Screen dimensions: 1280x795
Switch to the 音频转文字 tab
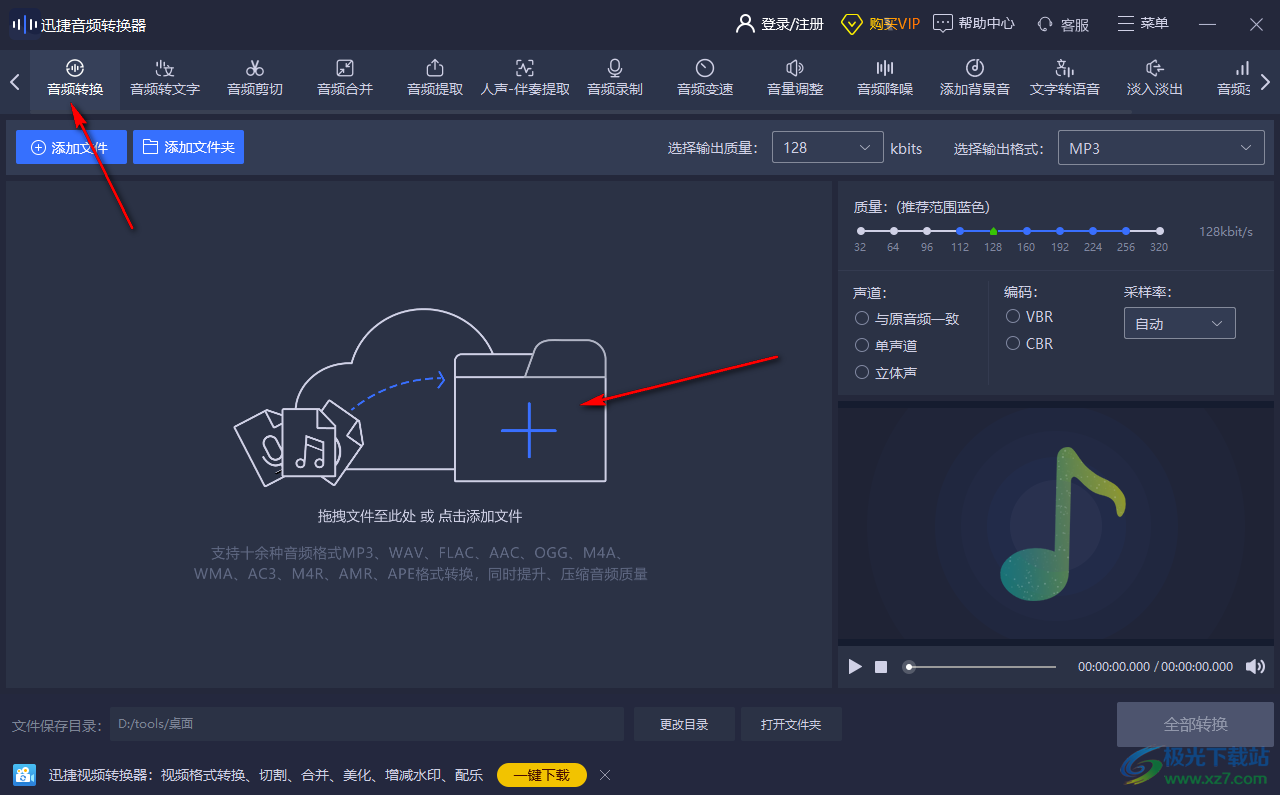[165, 78]
